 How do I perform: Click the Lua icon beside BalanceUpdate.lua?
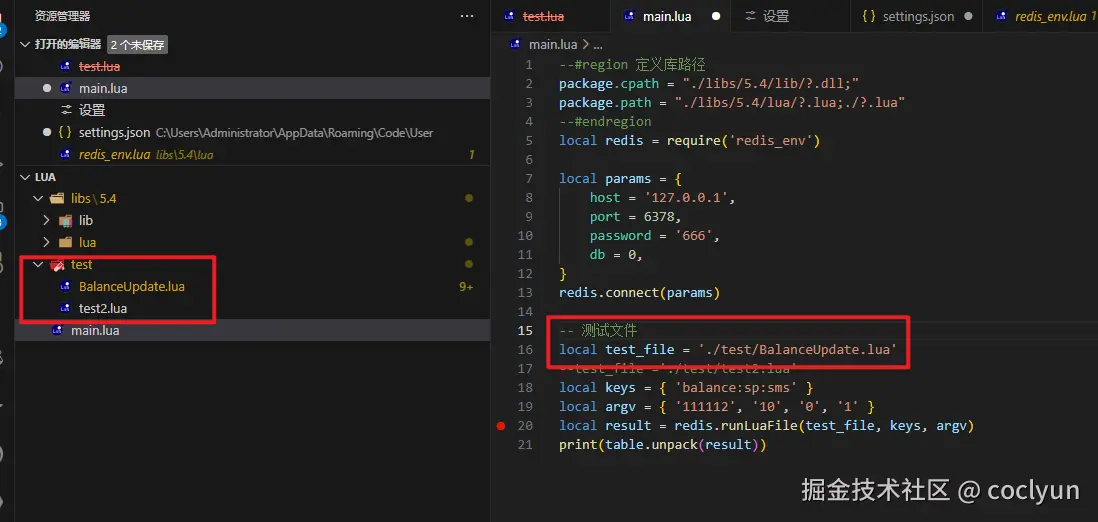point(65,286)
